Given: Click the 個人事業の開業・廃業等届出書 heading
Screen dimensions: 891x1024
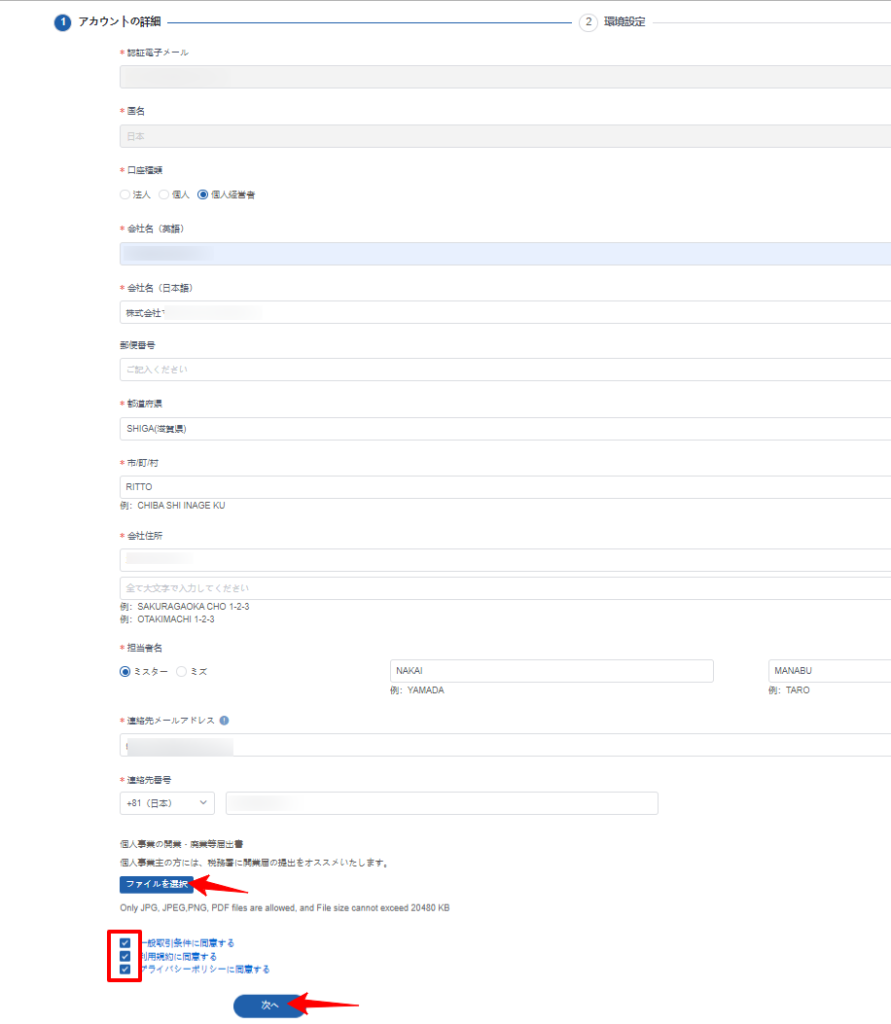Looking at the screenshot, I should 182,844.
